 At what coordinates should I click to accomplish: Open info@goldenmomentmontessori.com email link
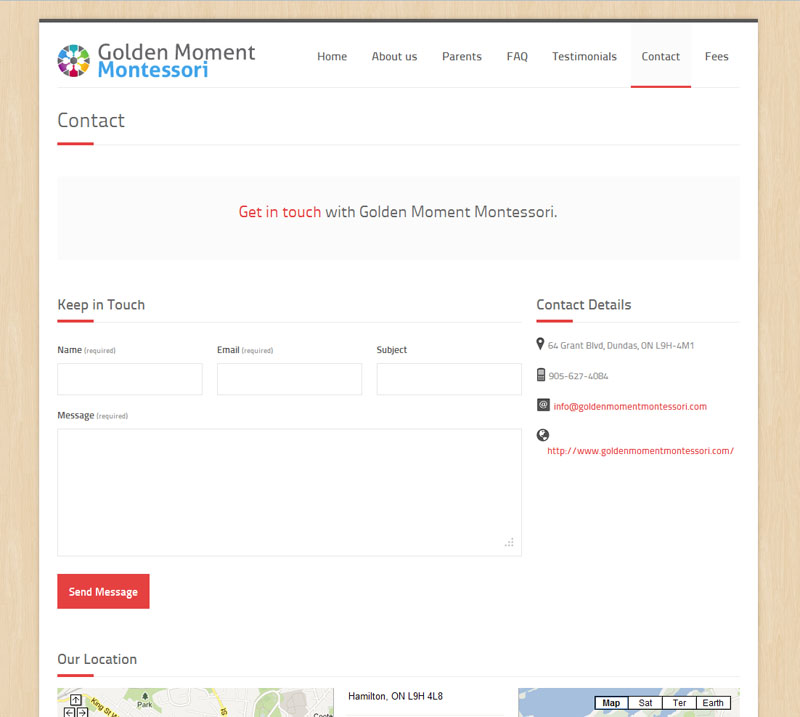[630, 407]
